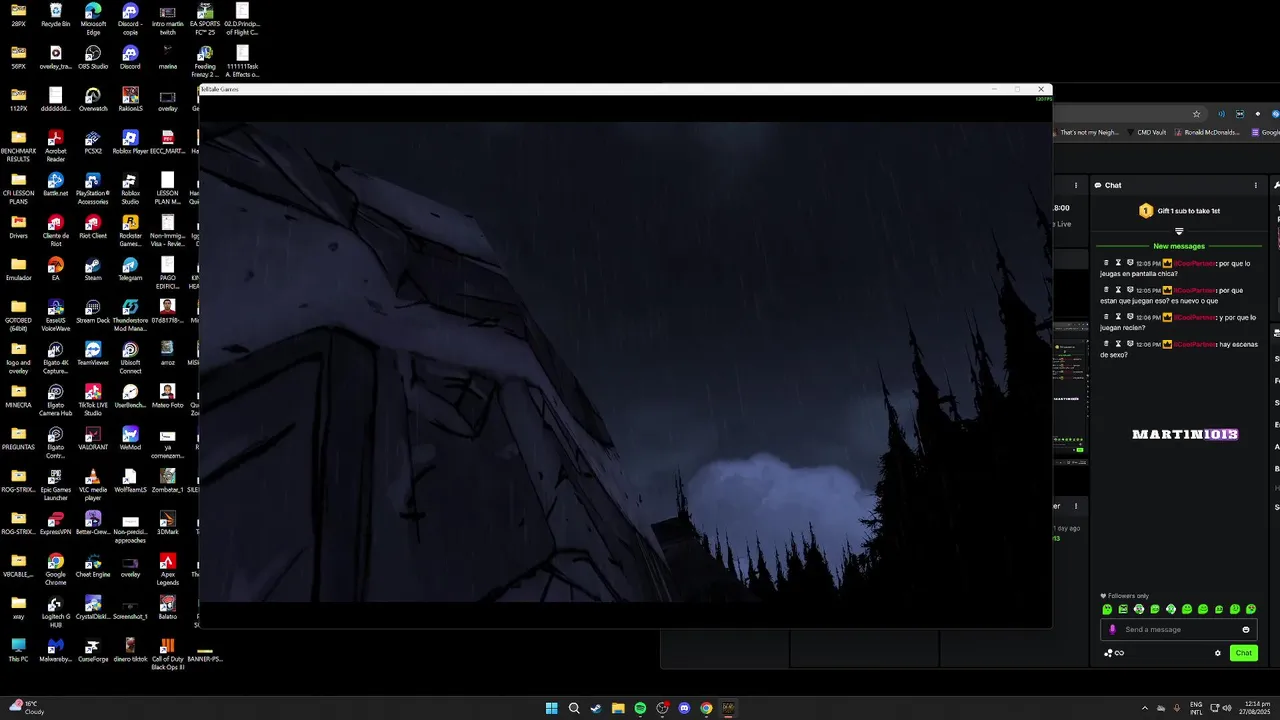Open Microsoft Edge desktop shortcut
This screenshot has height=720, width=1280.
[93, 19]
